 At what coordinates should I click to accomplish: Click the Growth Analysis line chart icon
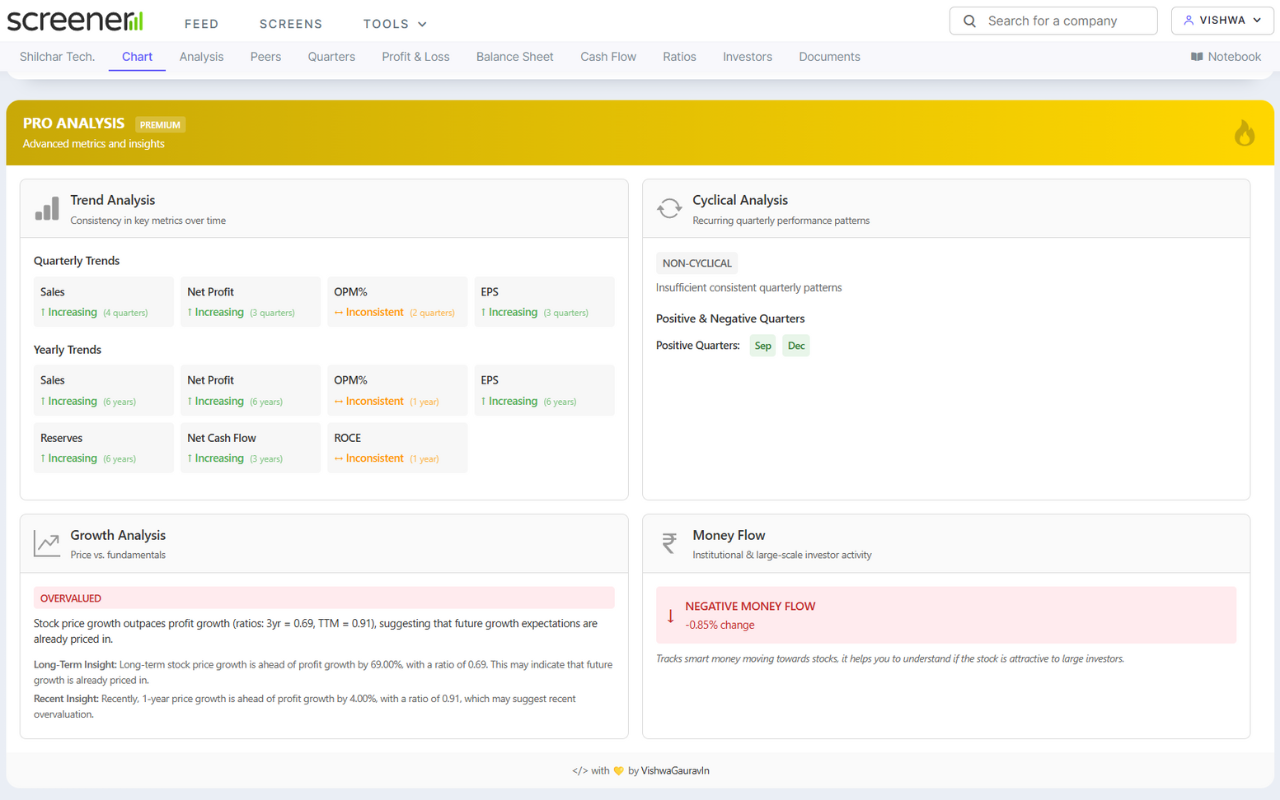tap(46, 543)
